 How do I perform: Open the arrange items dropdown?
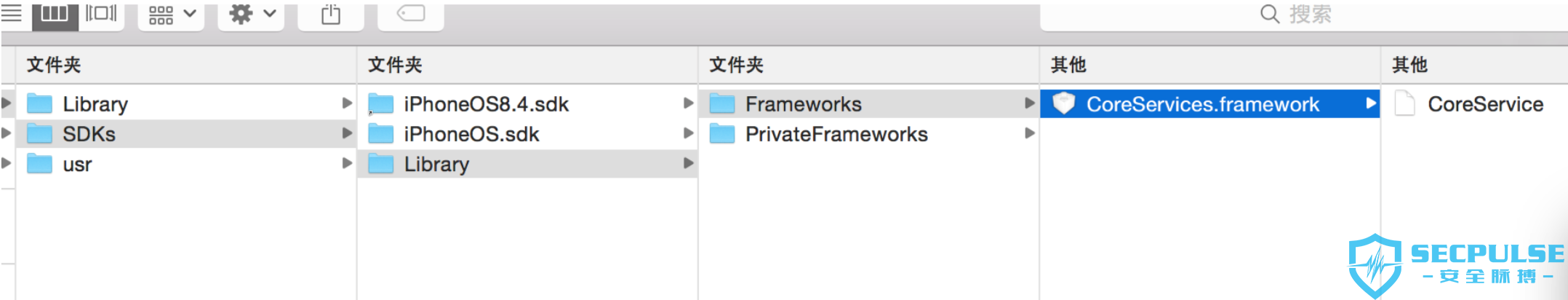[172, 15]
